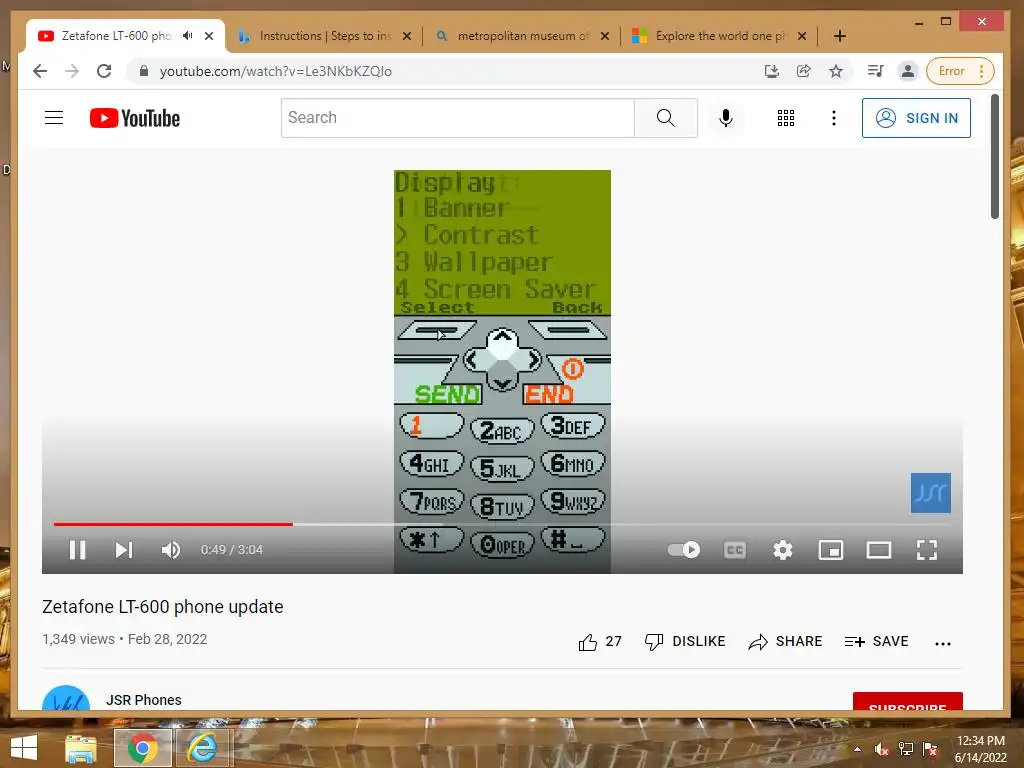Screen dimensions: 1024x768
Task: Like the video with thumbs up
Action: [x=600, y=642]
